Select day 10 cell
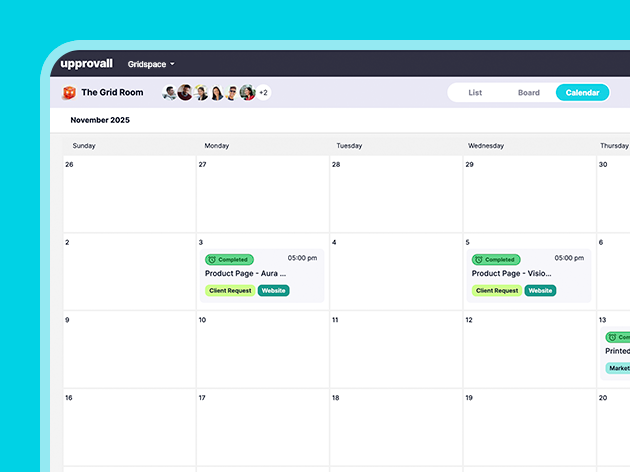The width and height of the screenshot is (630, 472). click(263, 349)
